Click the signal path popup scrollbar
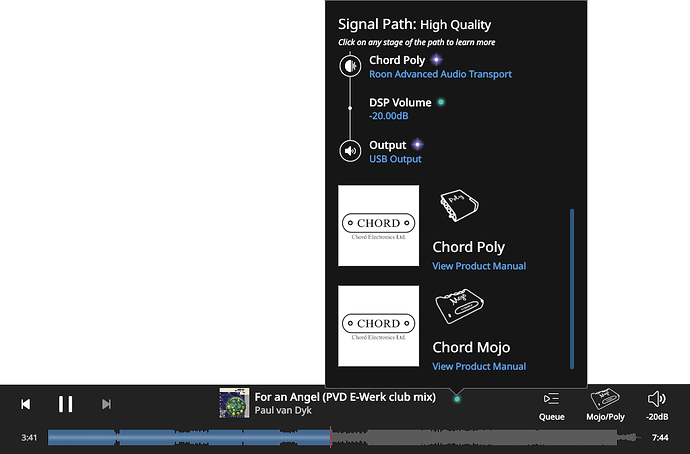 click(x=572, y=289)
